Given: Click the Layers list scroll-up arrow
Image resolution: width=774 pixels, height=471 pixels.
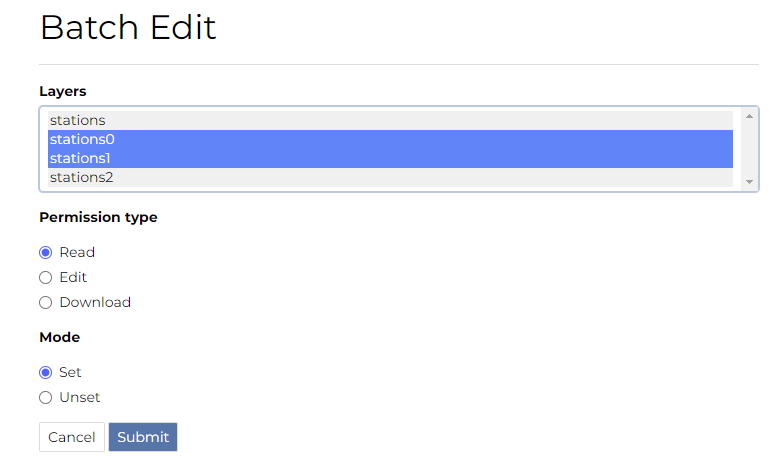Looking at the screenshot, I should [x=750, y=116].
